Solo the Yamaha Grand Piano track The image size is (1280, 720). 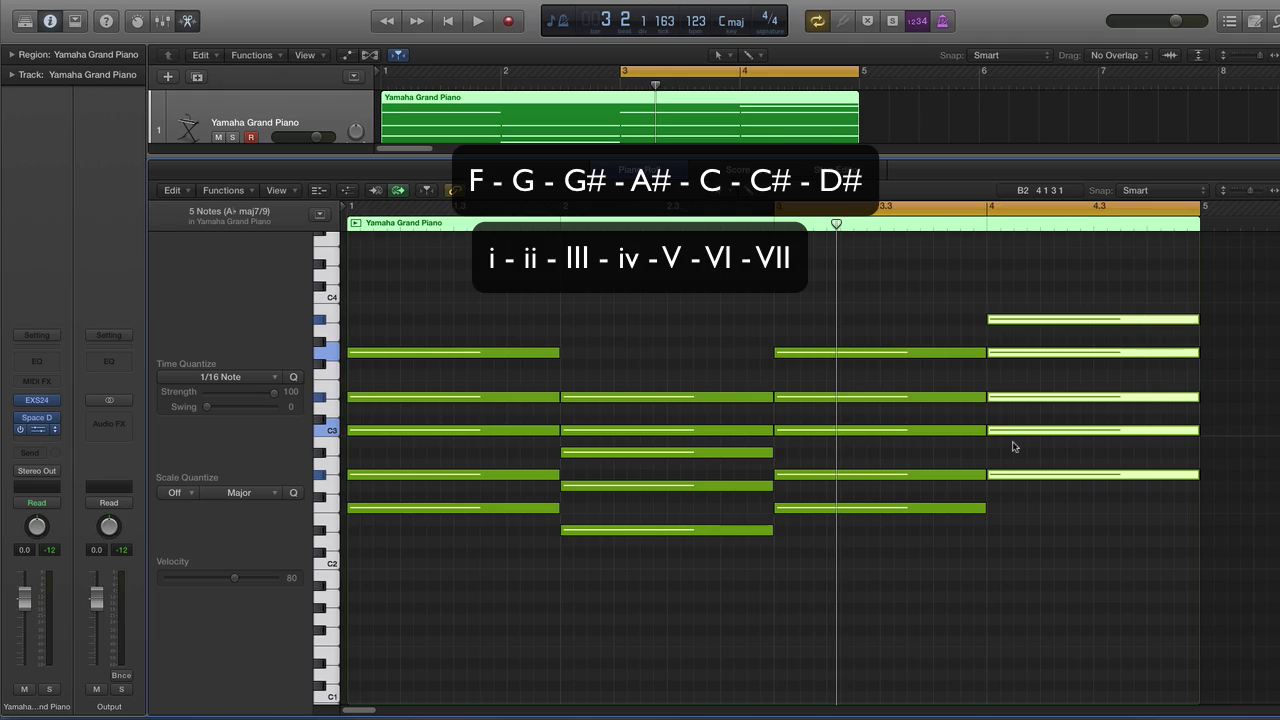(233, 137)
